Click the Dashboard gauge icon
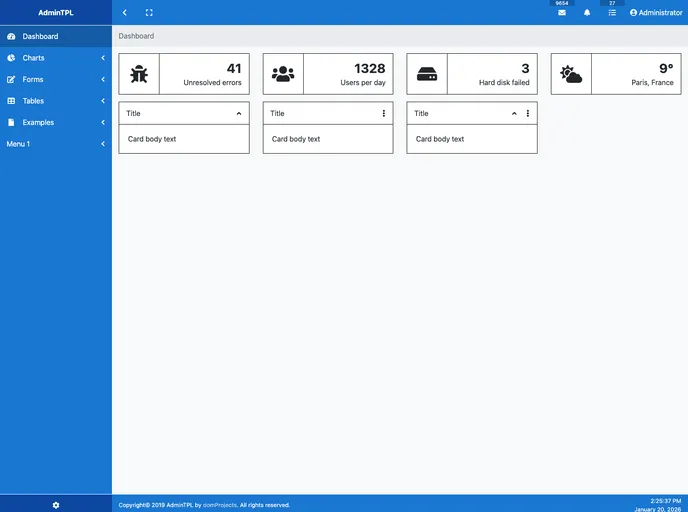688x512 pixels. tap(11, 36)
